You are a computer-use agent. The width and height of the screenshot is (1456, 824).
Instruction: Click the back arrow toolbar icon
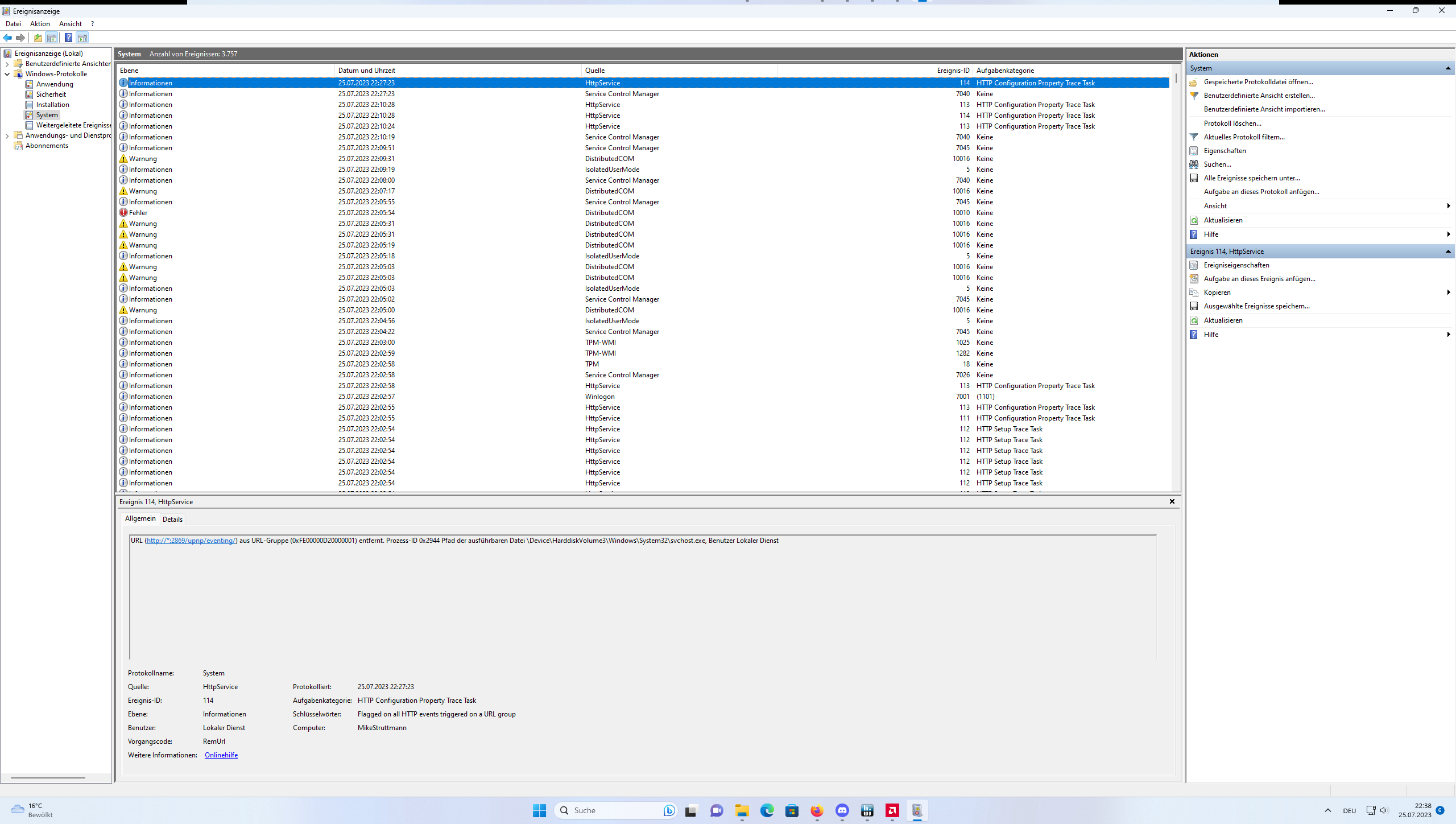(x=7, y=38)
